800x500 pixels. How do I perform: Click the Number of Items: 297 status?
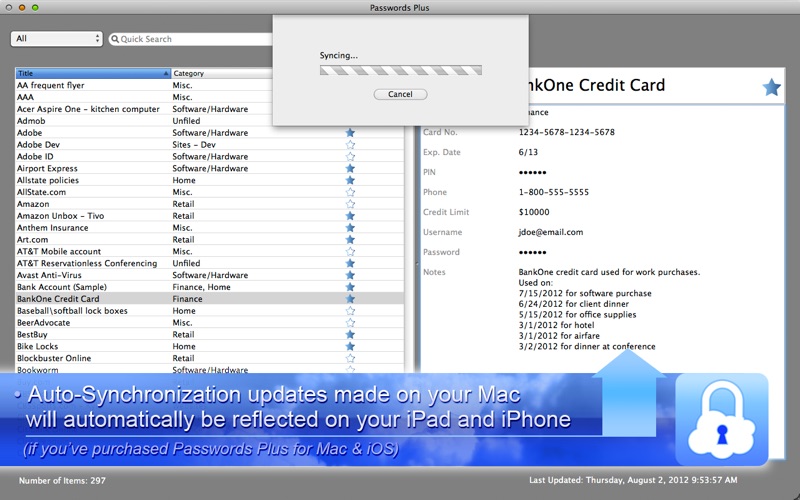62,481
